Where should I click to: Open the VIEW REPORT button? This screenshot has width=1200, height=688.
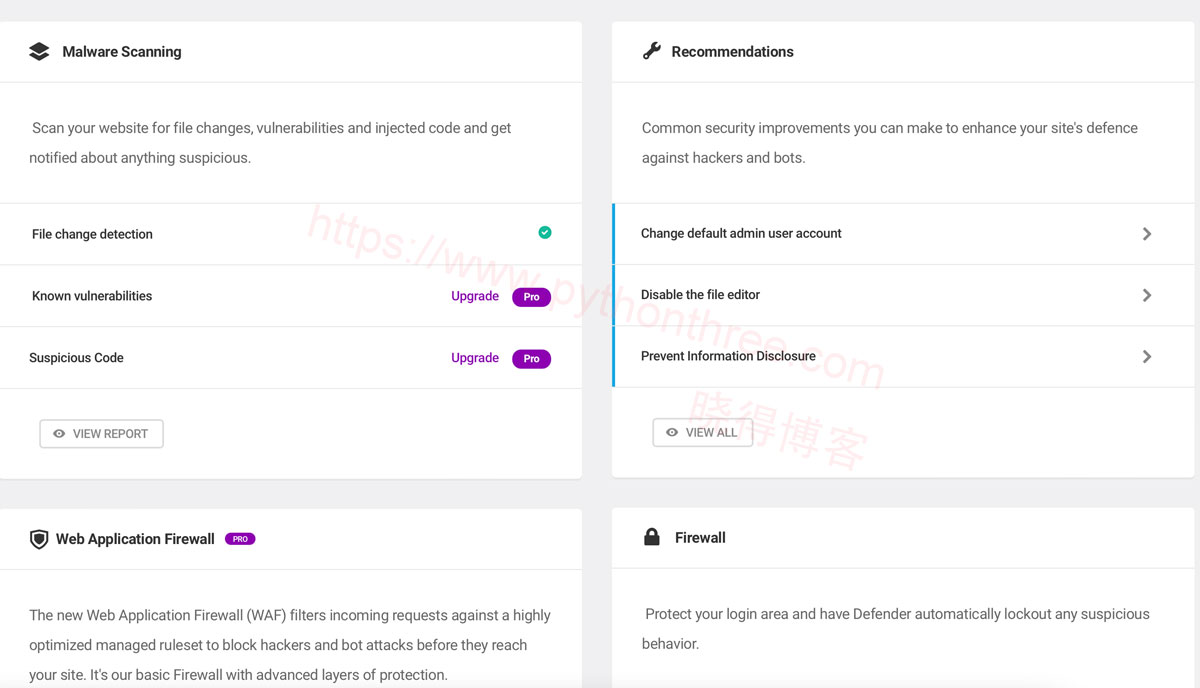pyautogui.click(x=101, y=434)
